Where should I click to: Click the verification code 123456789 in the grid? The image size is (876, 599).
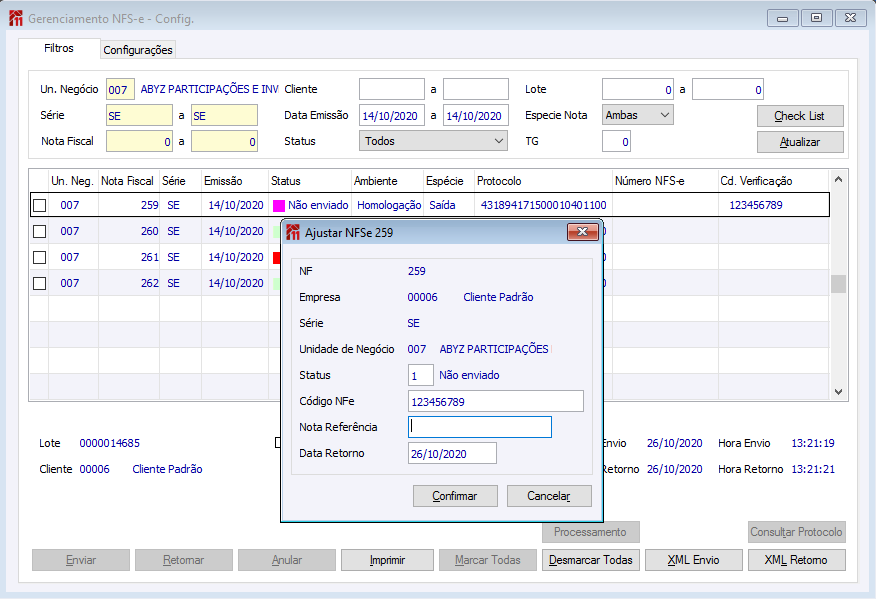756,205
